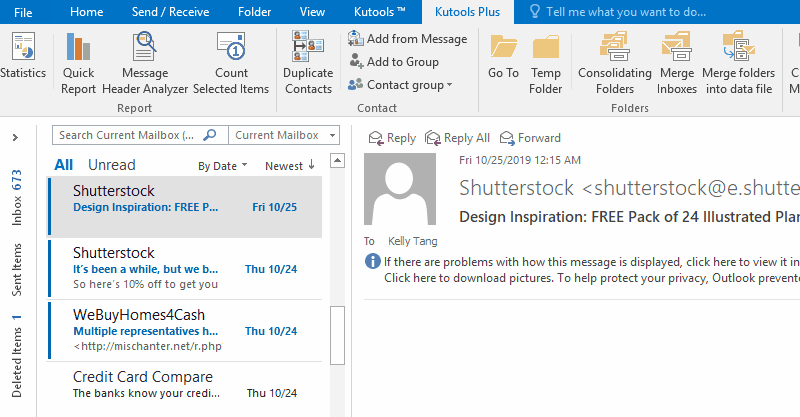Image resolution: width=800 pixels, height=417 pixels.
Task: Open the WeBuyHomes4Cash email
Action: [185, 331]
